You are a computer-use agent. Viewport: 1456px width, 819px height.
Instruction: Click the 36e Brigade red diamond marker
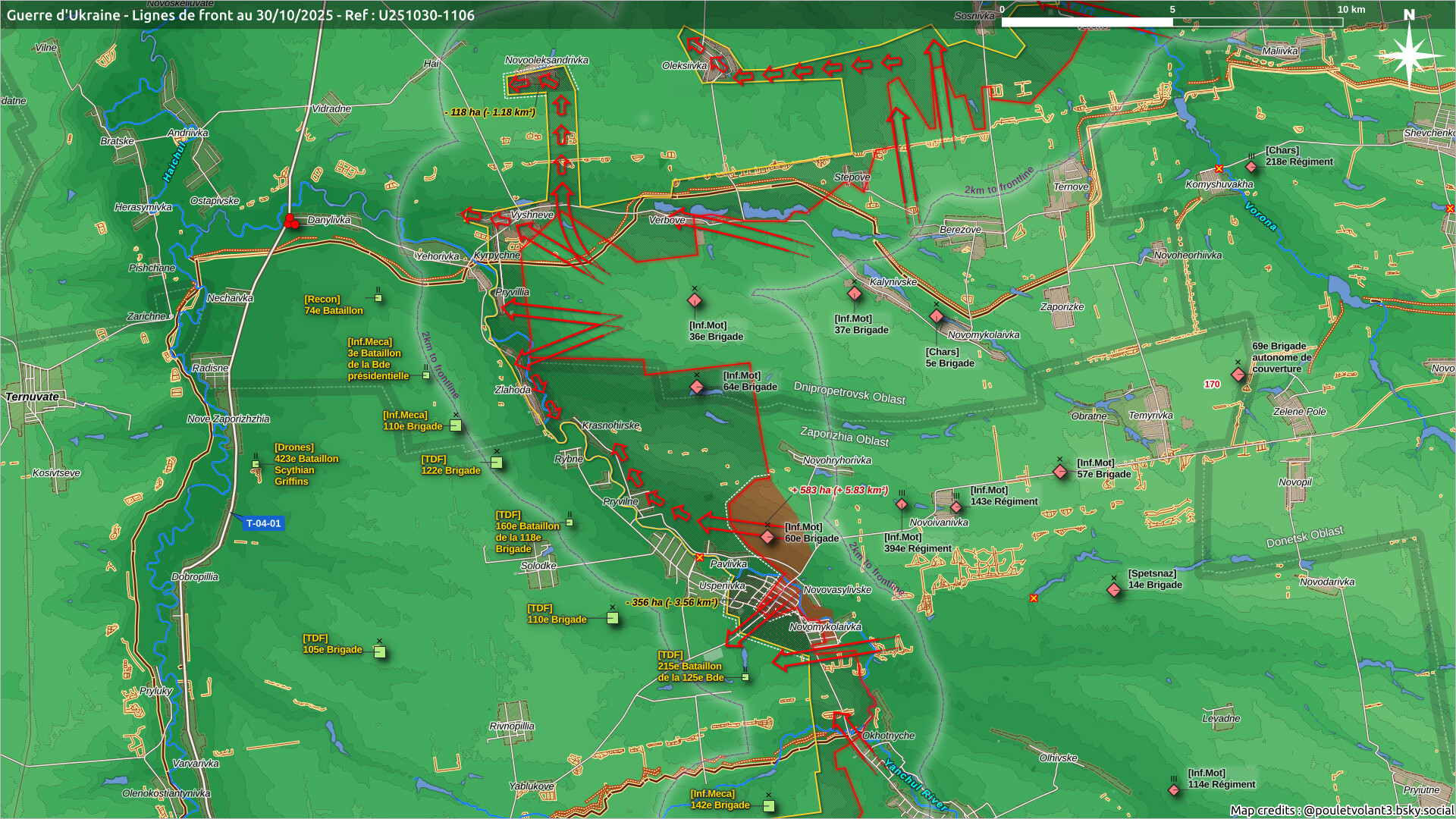click(694, 300)
